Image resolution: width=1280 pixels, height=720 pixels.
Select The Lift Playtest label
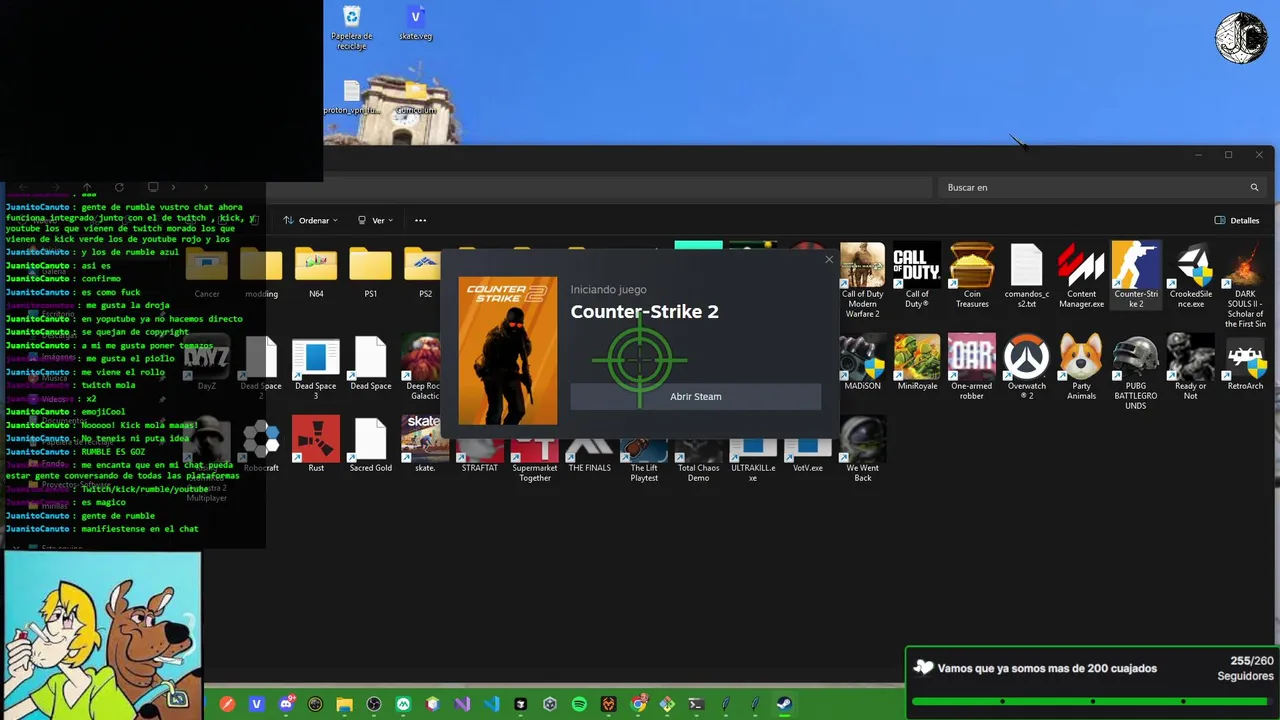click(x=644, y=473)
